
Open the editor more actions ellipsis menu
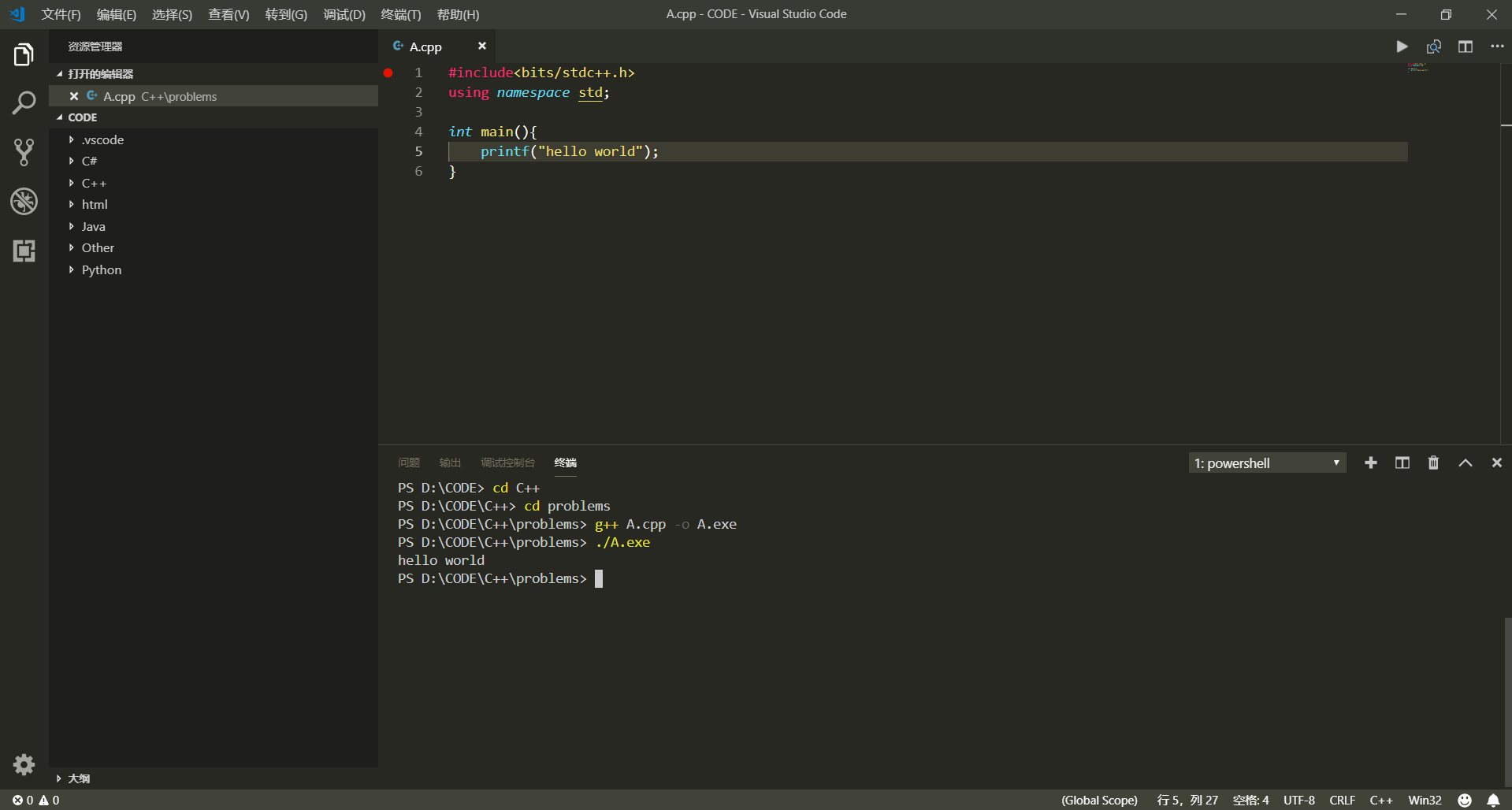[1497, 46]
